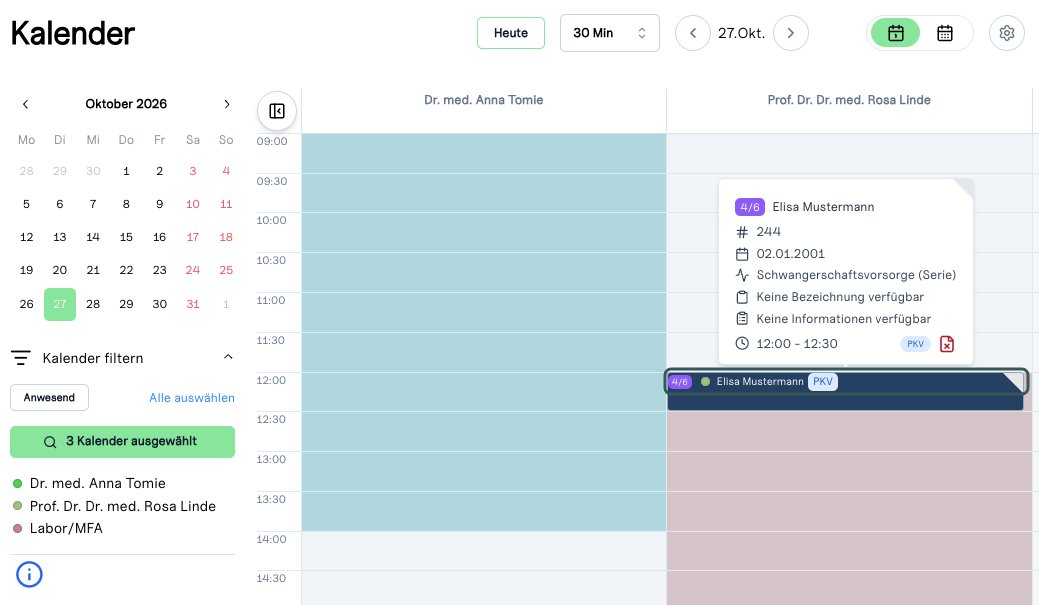Viewport: 1039px width, 605px height.
Task: Toggle Dr. med. Anna Tomie calendar
Action: pos(89,483)
